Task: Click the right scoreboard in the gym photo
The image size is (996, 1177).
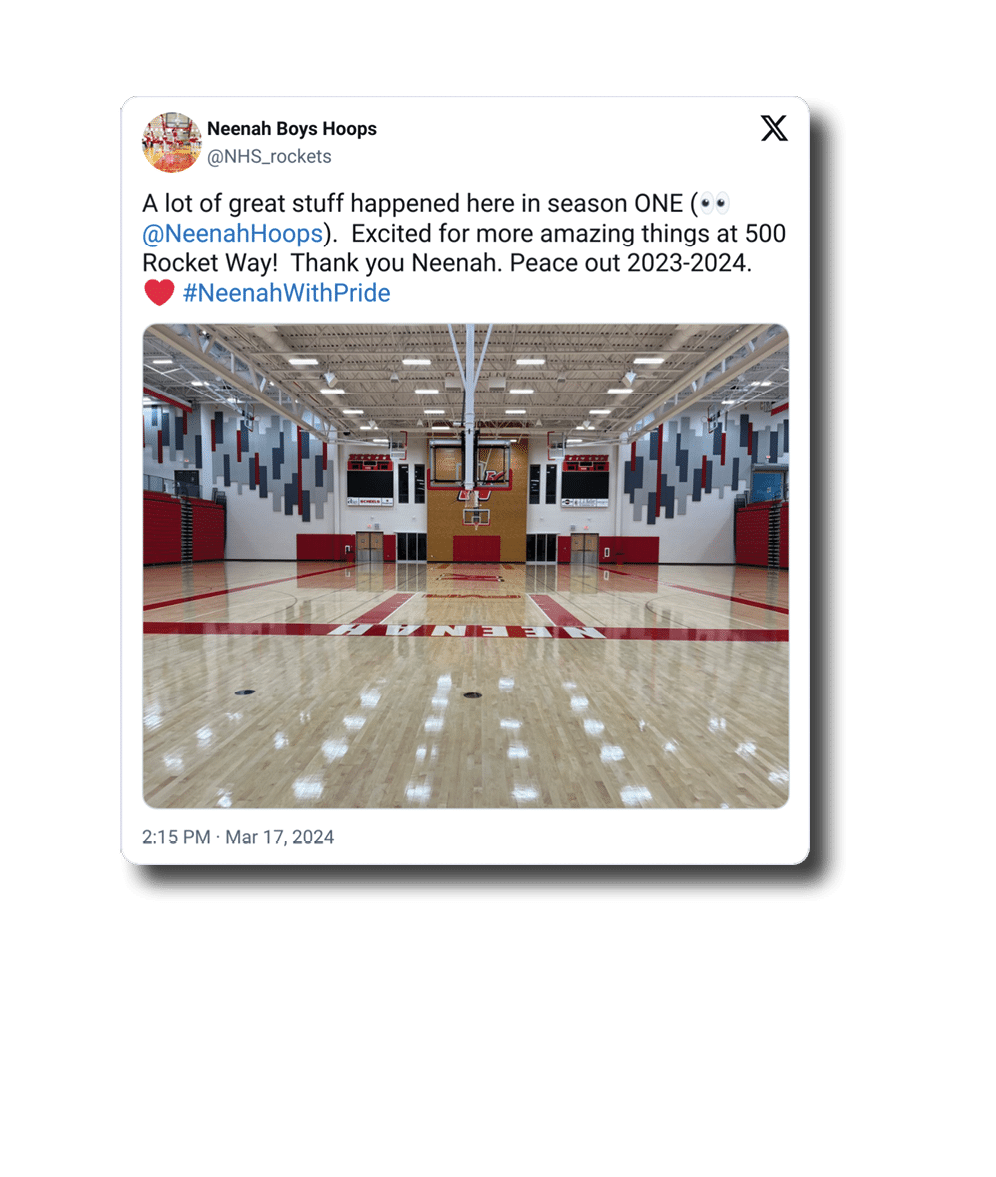Action: (x=585, y=480)
